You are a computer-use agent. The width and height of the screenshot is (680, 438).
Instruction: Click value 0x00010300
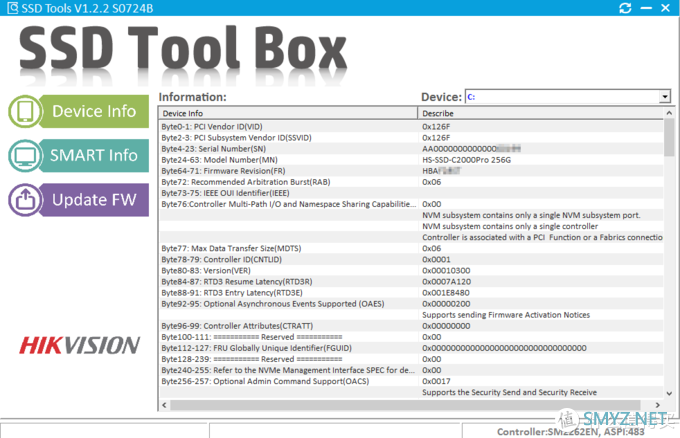tap(446, 271)
